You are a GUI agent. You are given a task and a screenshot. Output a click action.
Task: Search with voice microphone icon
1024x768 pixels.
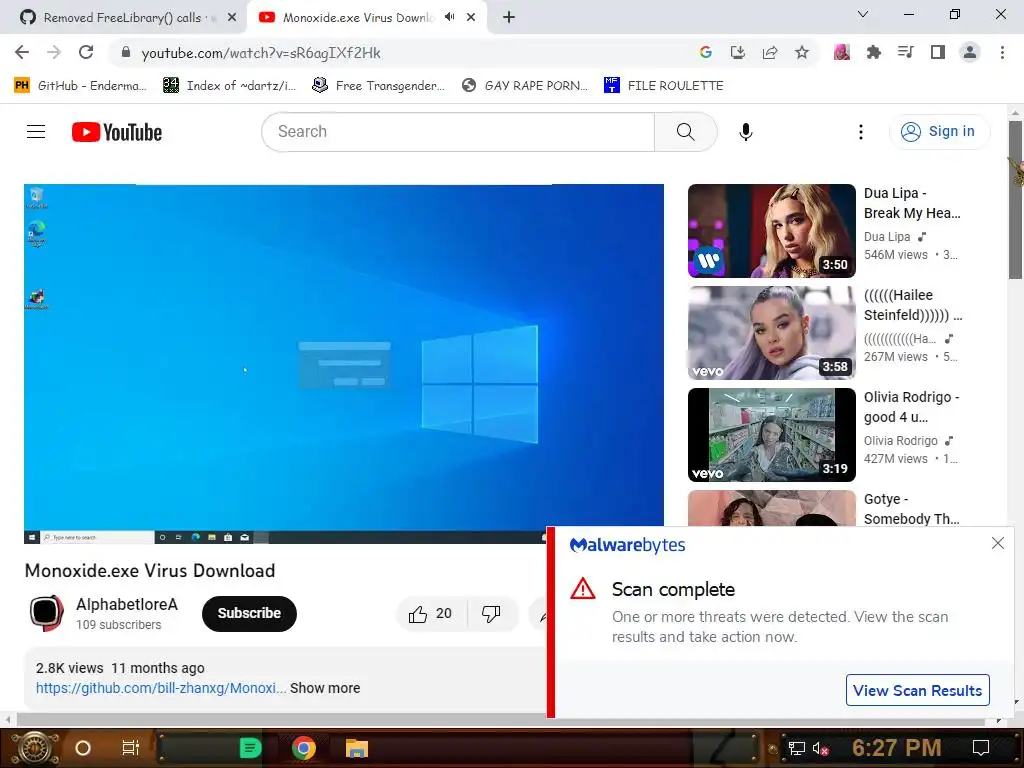pyautogui.click(x=746, y=132)
